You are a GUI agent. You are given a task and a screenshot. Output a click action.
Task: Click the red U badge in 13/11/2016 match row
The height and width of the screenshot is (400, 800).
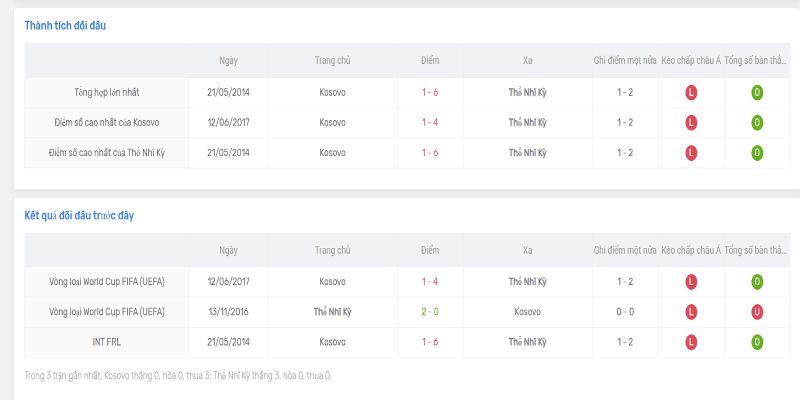(757, 312)
